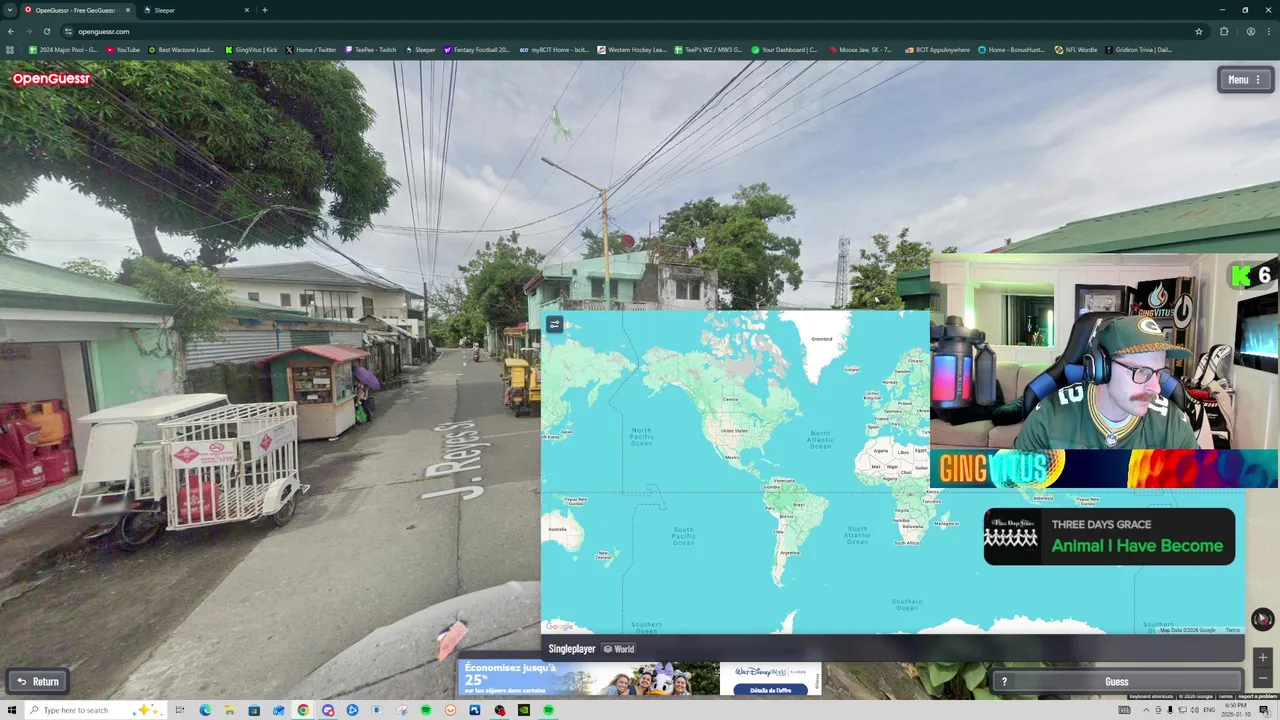Click the Windows Start button
Screen dimensions: 1280x720
(x=10, y=710)
